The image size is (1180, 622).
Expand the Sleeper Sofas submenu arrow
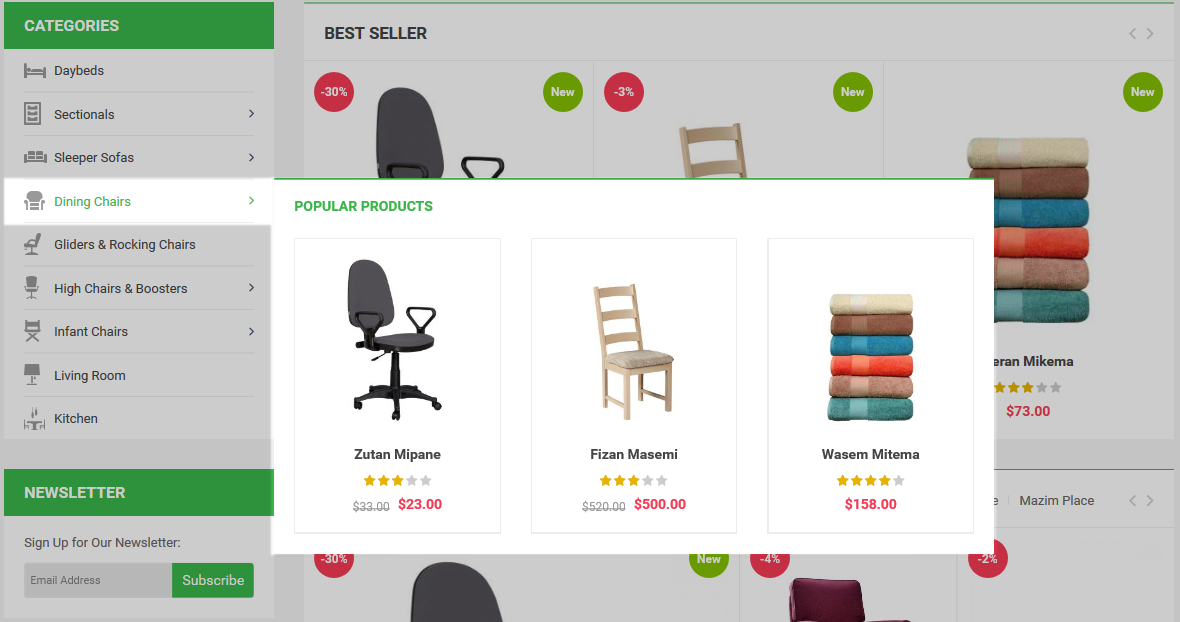pos(251,157)
